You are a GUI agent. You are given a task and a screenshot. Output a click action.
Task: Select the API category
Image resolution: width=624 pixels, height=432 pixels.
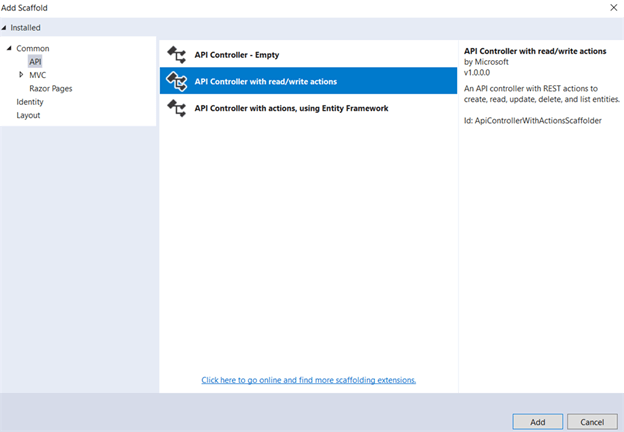tap(35, 62)
